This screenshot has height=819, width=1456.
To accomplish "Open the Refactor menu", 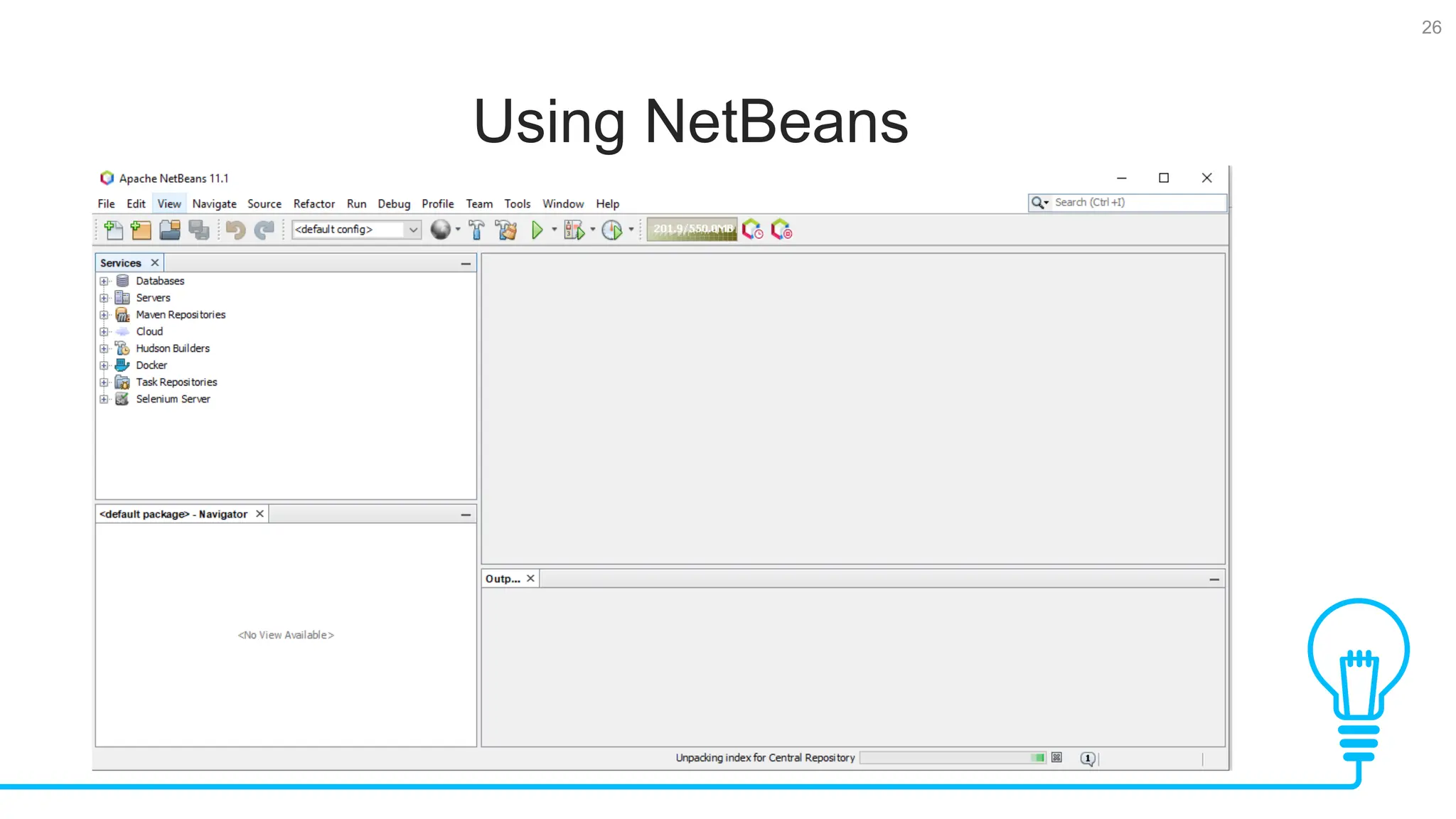I will (314, 204).
